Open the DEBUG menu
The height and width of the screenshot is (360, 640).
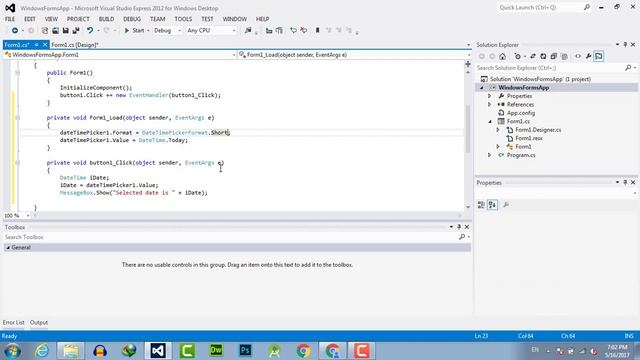[132, 19]
